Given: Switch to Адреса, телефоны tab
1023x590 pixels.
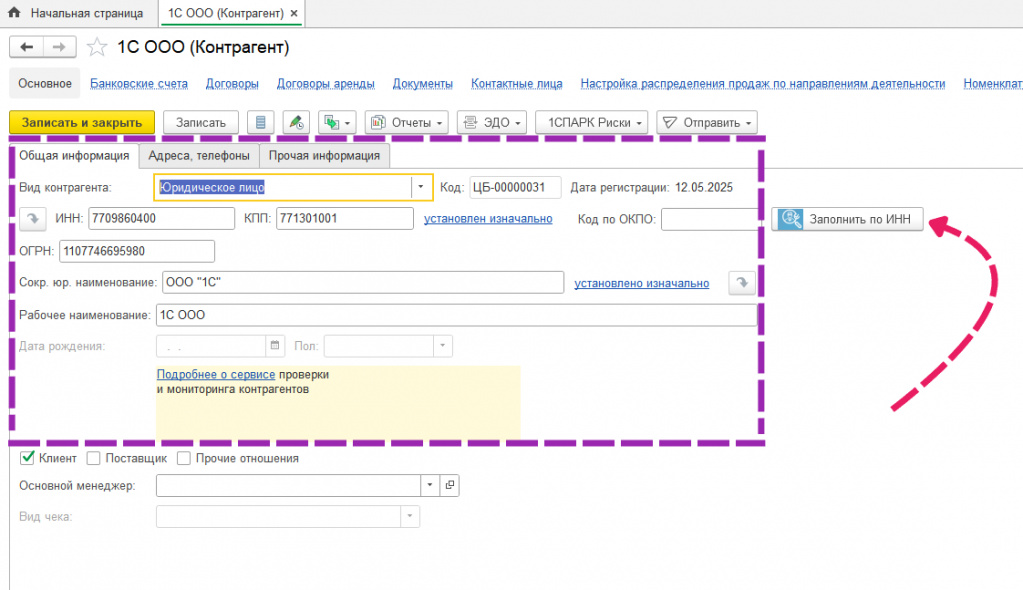Looking at the screenshot, I should pos(199,155).
